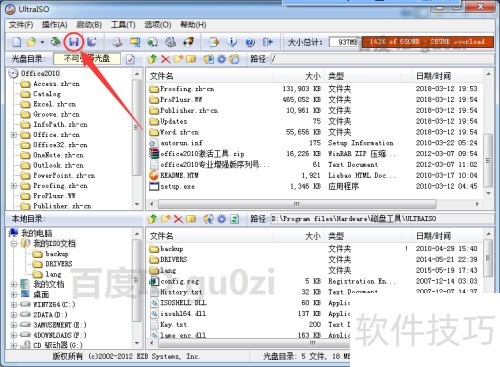The image size is (500, 367).
Task: Open the 工具(T) menu
Action: 123,25
